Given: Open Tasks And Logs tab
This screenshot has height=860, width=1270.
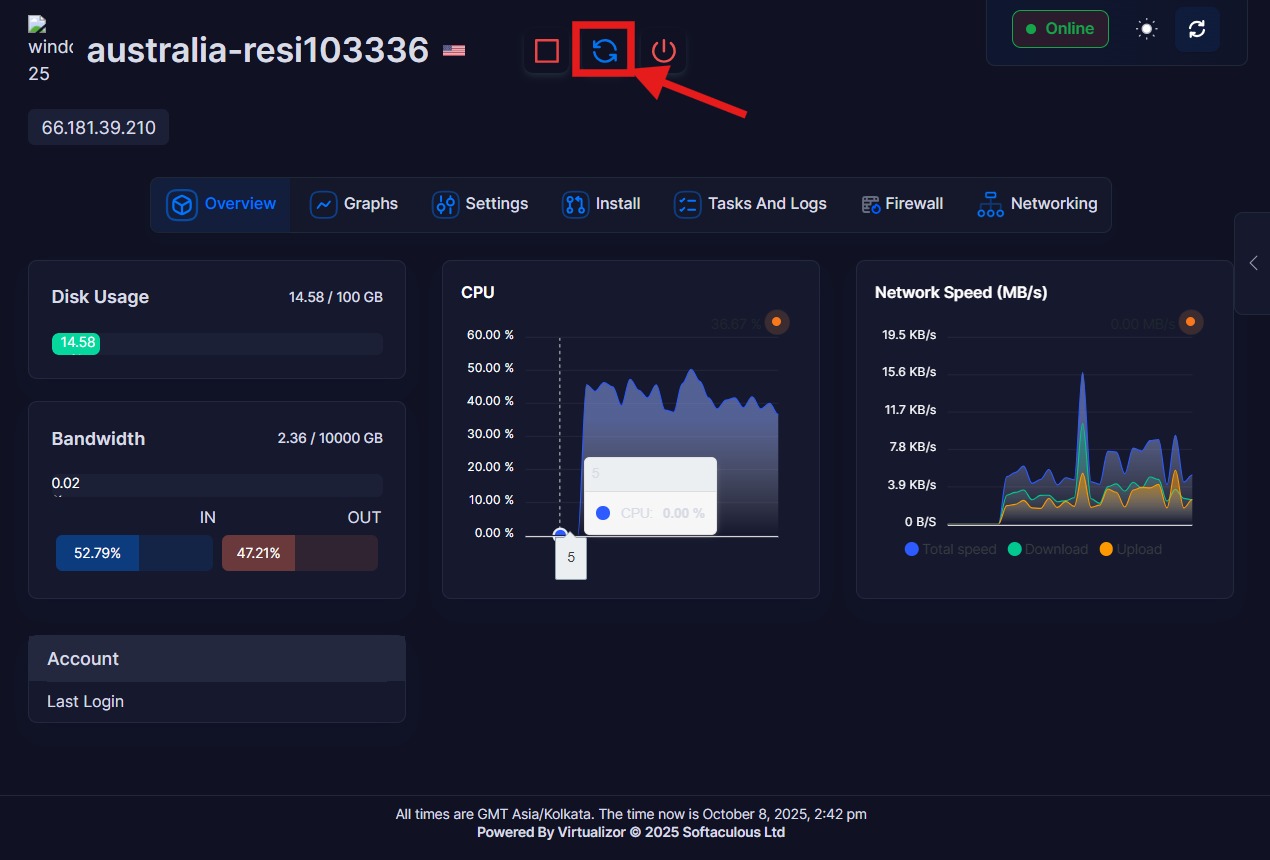Looking at the screenshot, I should coord(750,204).
